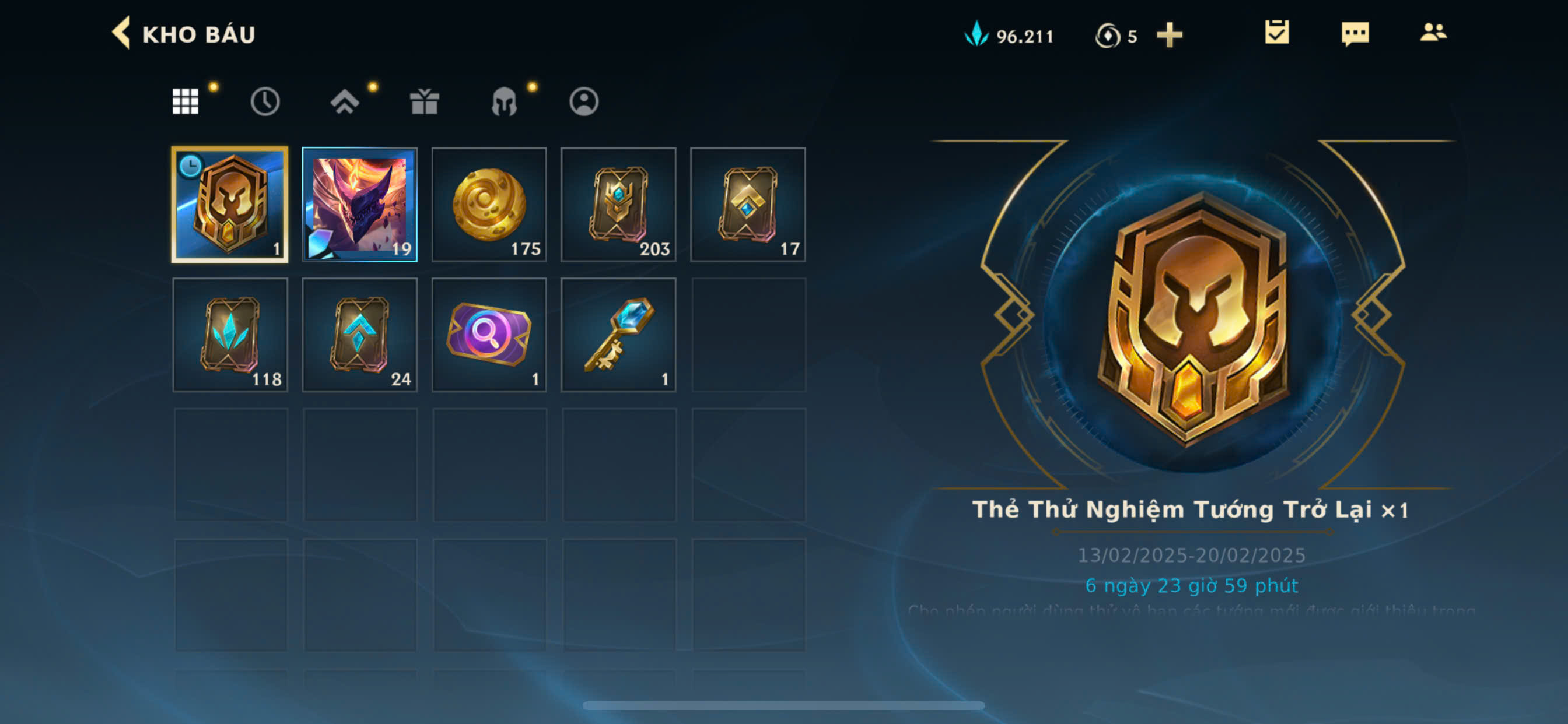
Task: Select the skin shard with 19 count
Action: click(360, 205)
